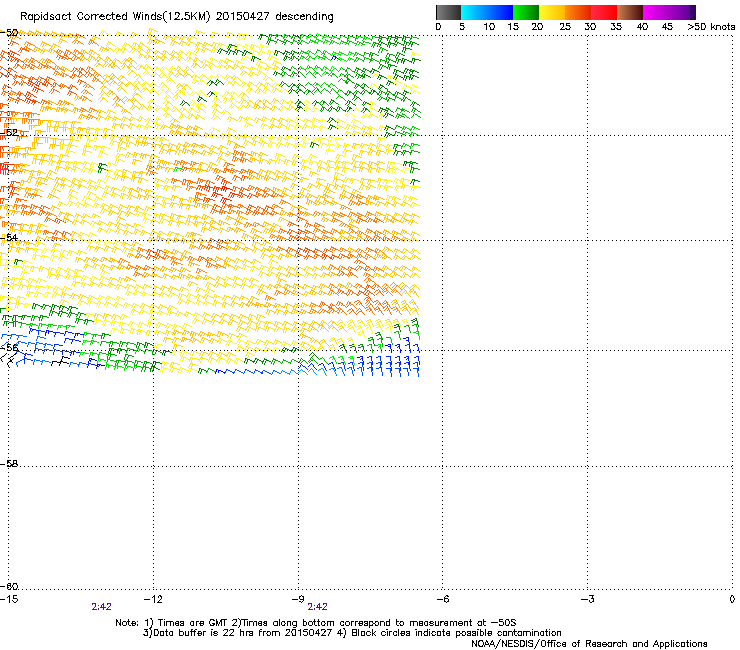Select the cyan-blue 5-15 knots color segment

click(x=487, y=12)
